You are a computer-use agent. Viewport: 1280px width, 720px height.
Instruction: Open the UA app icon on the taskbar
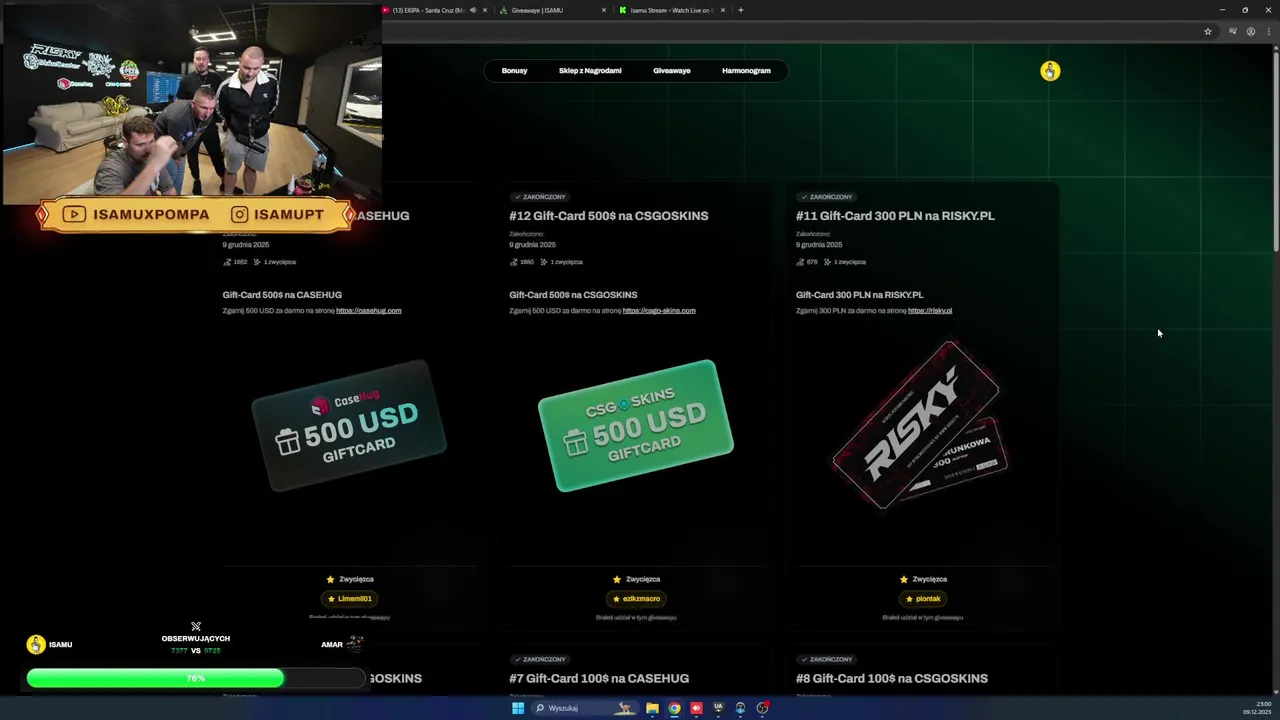click(x=718, y=708)
